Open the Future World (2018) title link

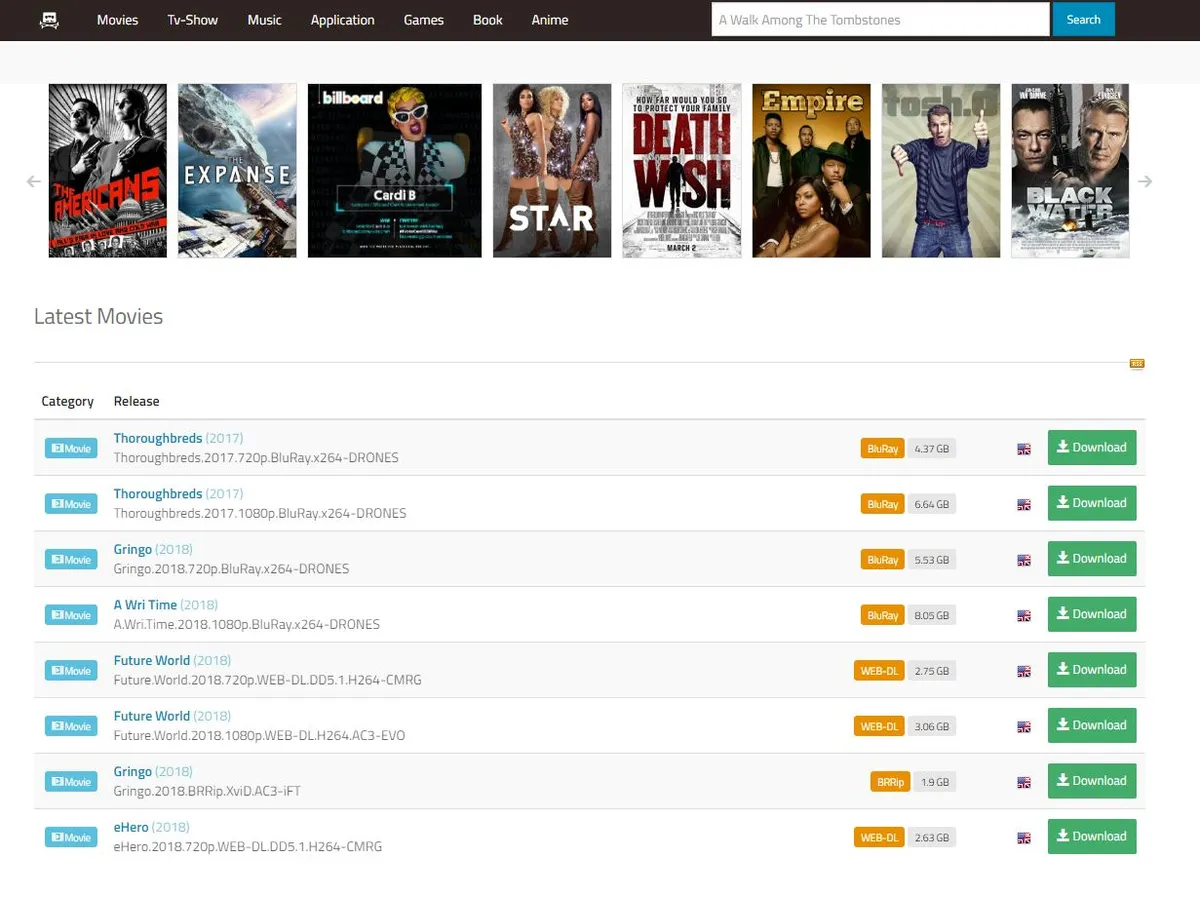coord(151,660)
